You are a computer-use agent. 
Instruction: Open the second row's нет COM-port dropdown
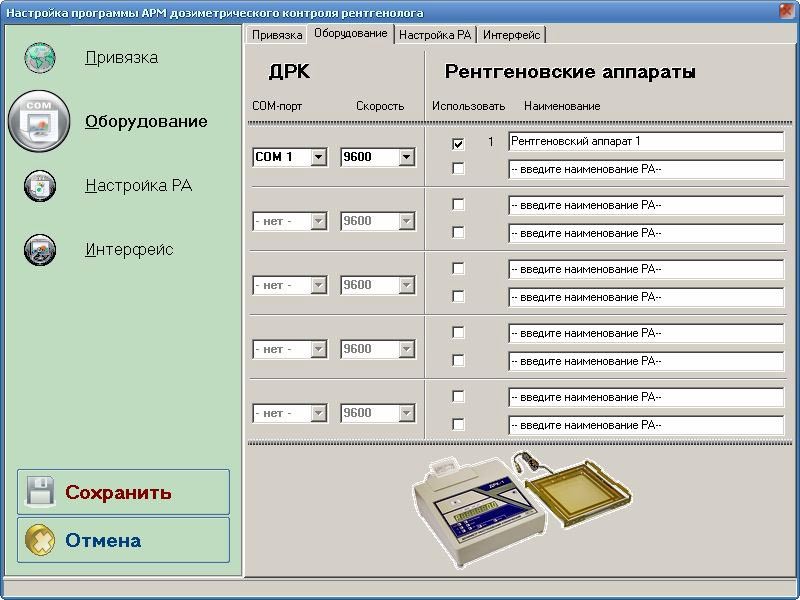coord(318,221)
